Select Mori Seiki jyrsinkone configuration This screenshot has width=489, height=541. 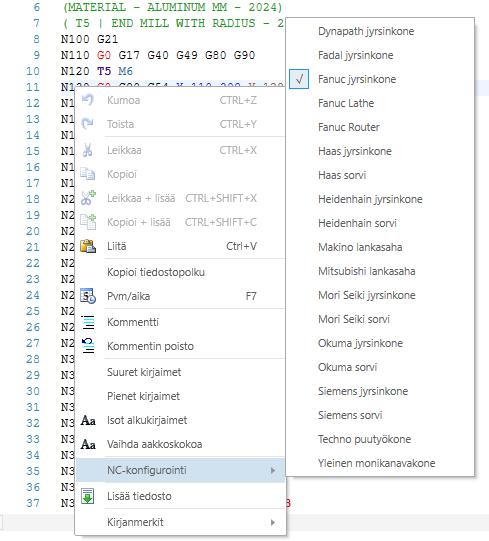[380, 295]
